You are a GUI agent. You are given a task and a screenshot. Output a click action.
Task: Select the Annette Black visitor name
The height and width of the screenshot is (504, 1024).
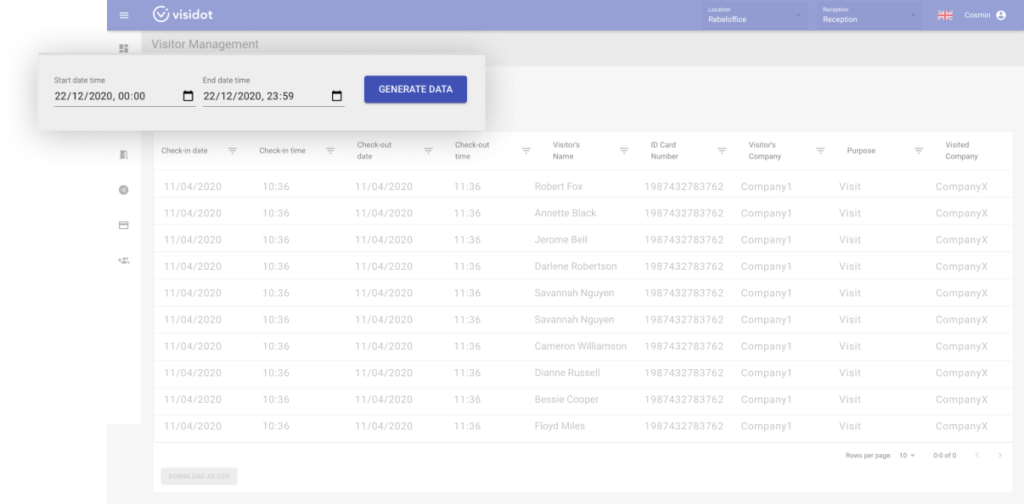(566, 213)
